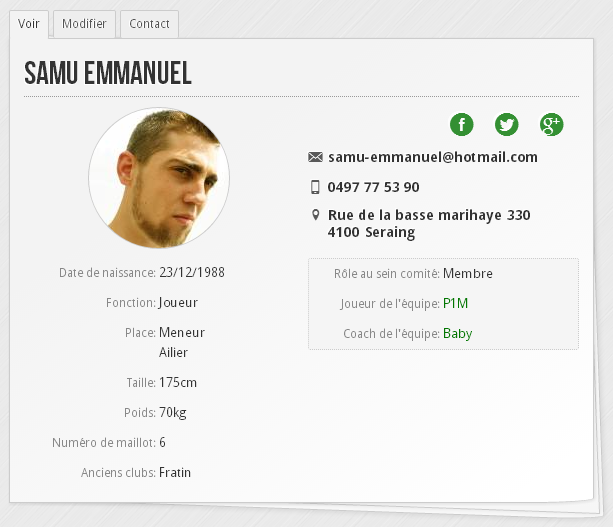Open the Contact tab

click(x=149, y=24)
